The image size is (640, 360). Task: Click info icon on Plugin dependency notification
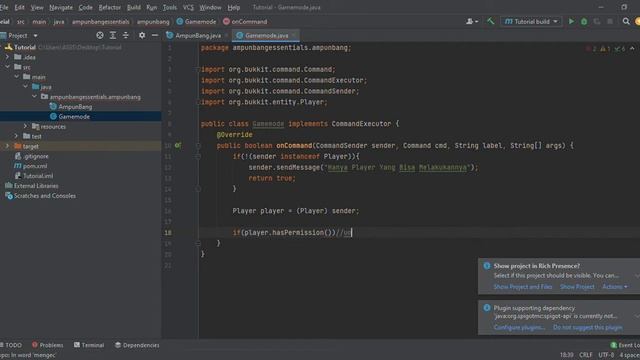487,308
